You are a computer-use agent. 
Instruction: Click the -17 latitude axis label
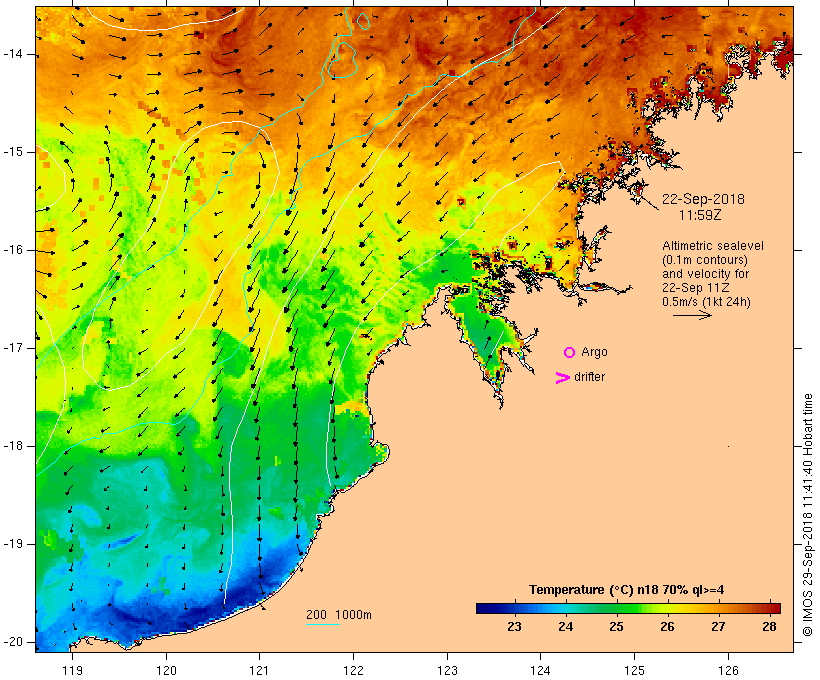12,348
